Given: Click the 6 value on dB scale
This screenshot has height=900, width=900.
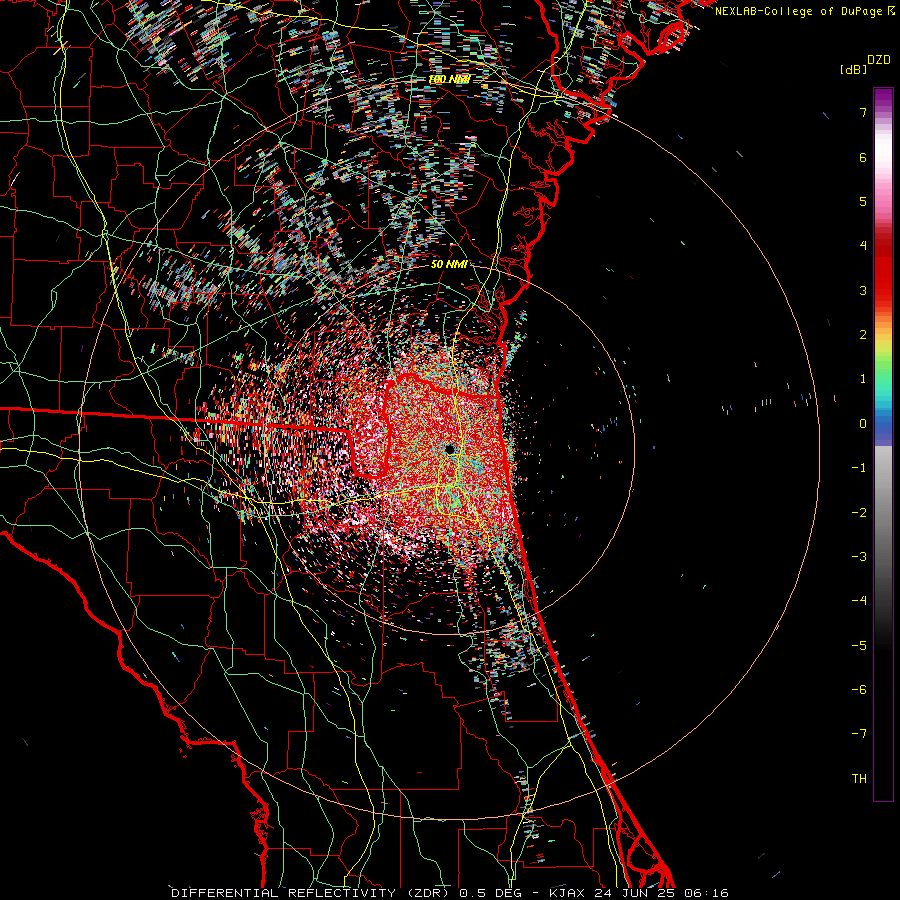Looking at the screenshot, I should click(863, 157).
